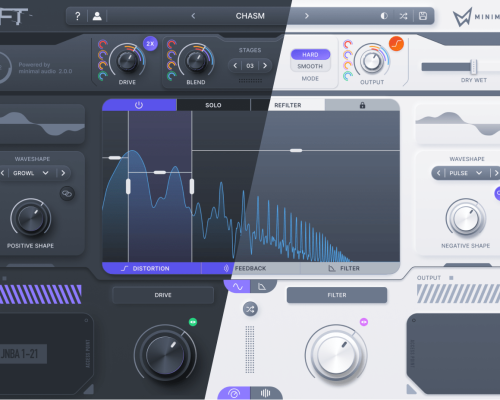Image resolution: width=500 pixels, height=400 pixels.
Task: Save preset with floppy disk icon
Action: [423, 16]
